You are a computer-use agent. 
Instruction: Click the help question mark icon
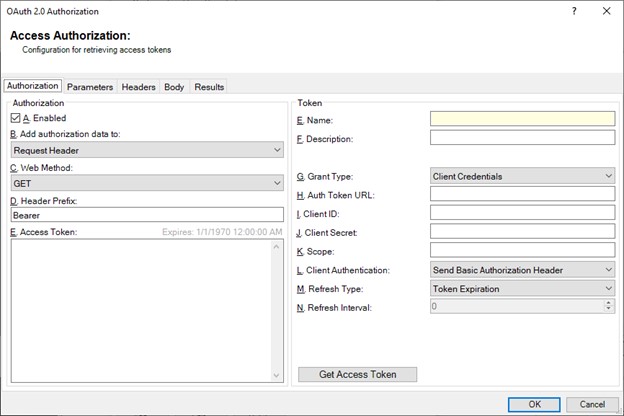click(573, 11)
